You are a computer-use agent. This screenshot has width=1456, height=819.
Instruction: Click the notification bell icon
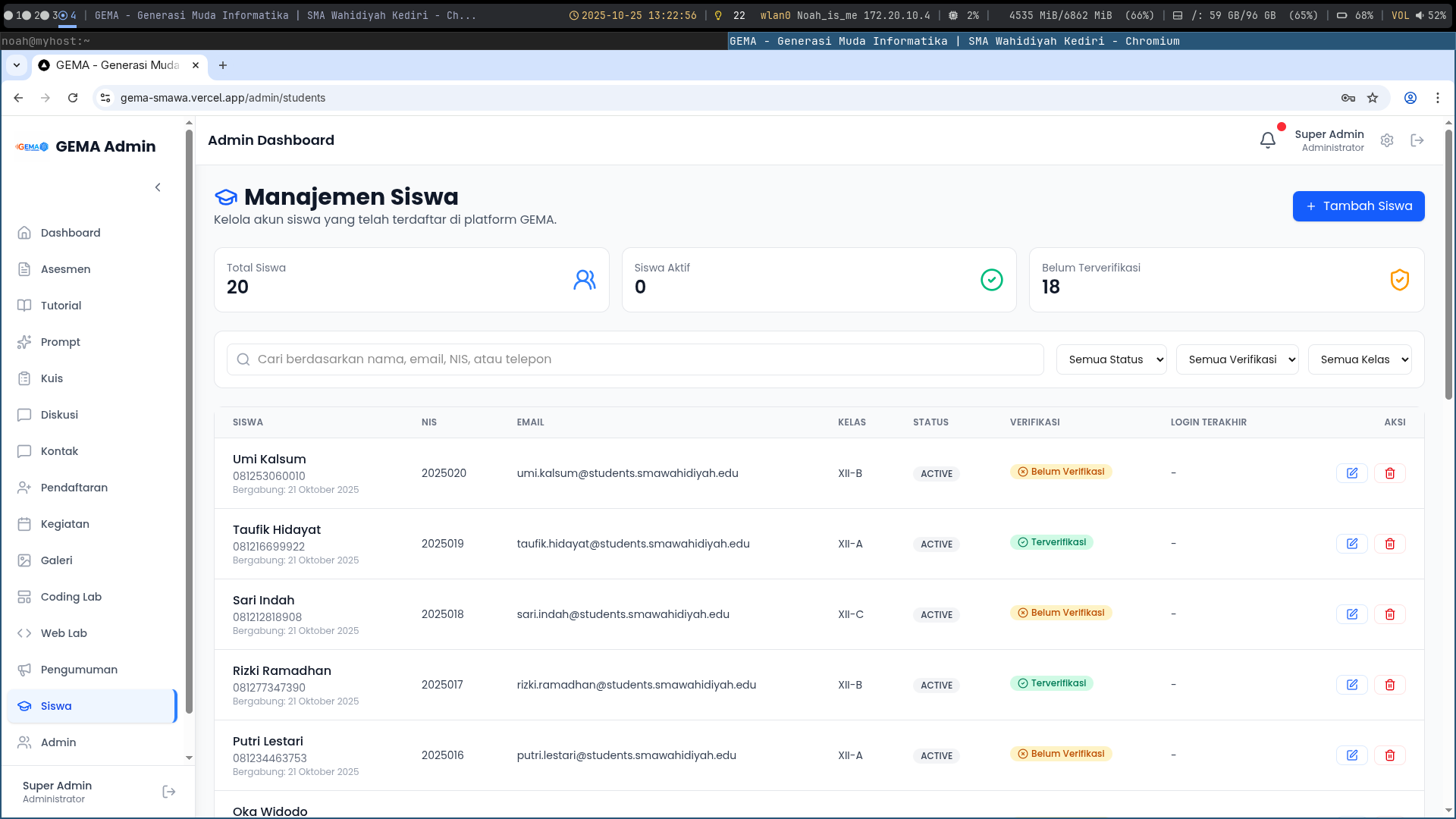(1267, 140)
